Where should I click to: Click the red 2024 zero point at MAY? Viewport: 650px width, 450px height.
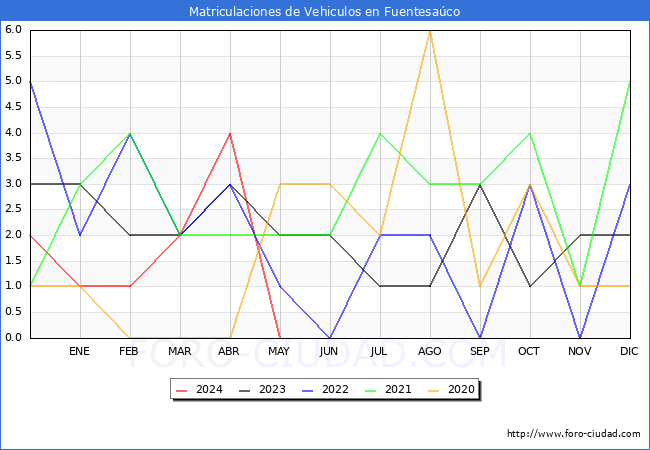tap(280, 338)
